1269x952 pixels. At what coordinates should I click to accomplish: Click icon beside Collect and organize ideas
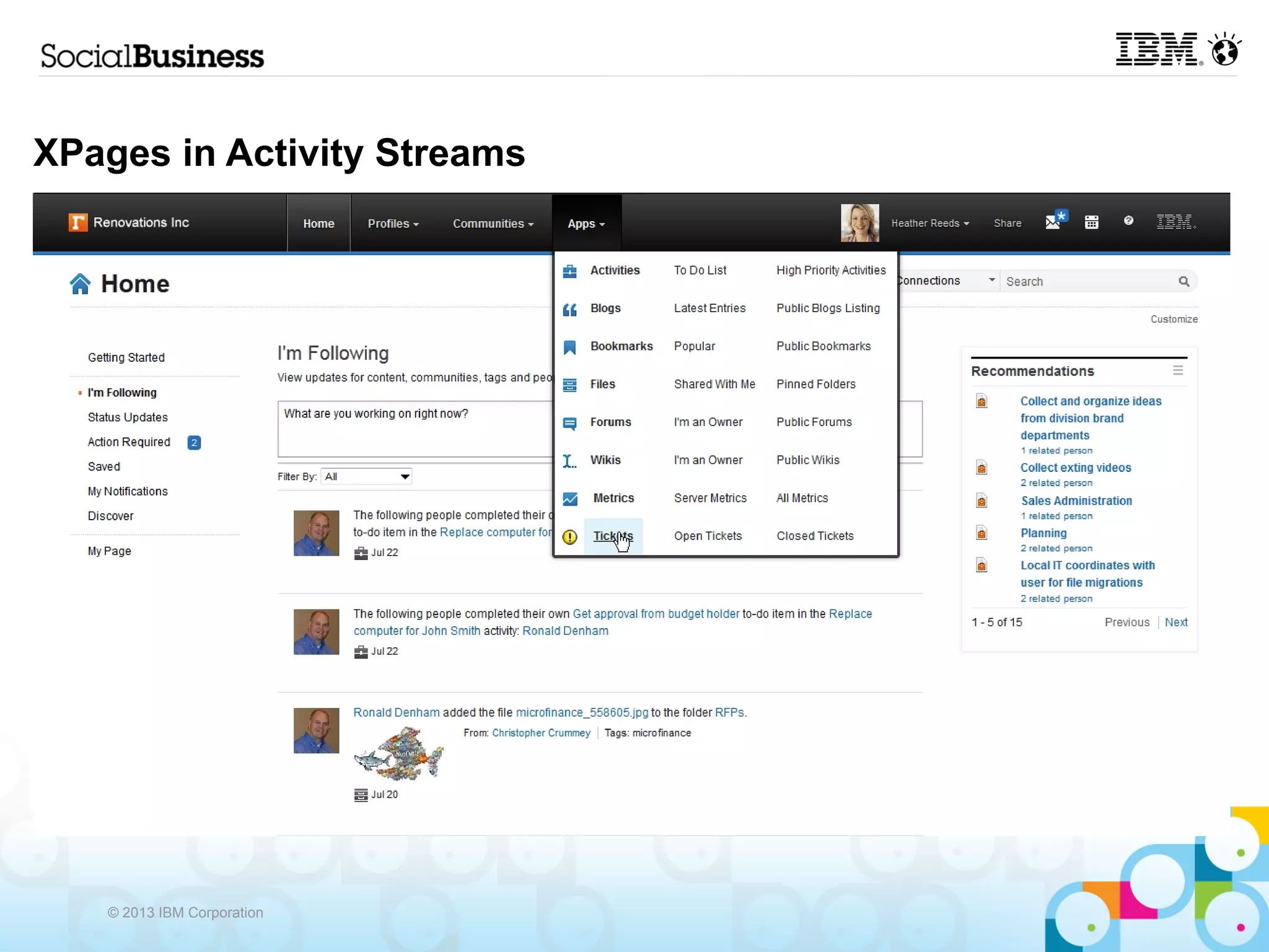(x=981, y=401)
